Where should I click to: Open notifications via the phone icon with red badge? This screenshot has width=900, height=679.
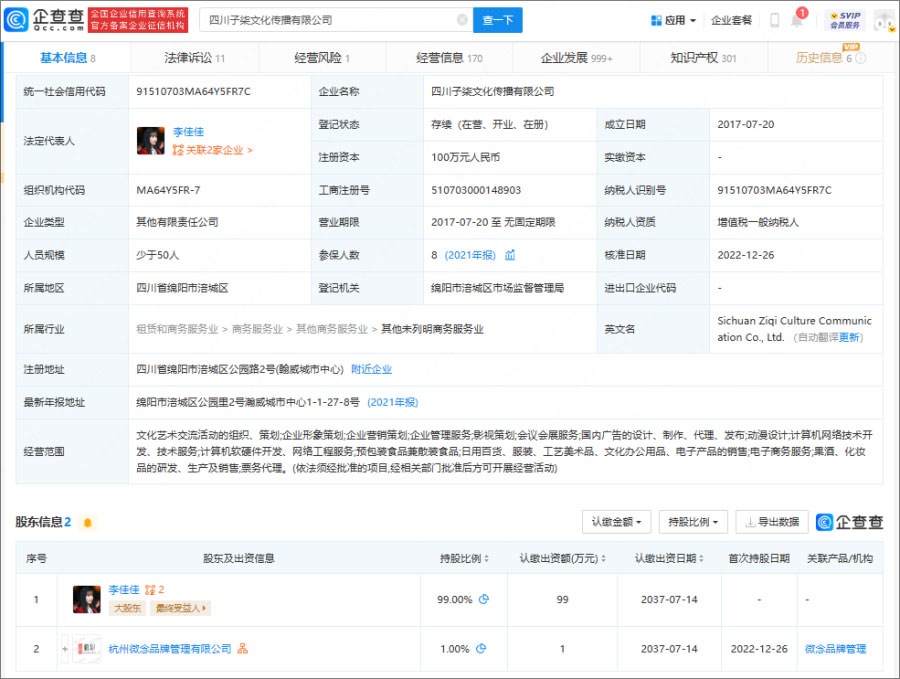(x=797, y=20)
